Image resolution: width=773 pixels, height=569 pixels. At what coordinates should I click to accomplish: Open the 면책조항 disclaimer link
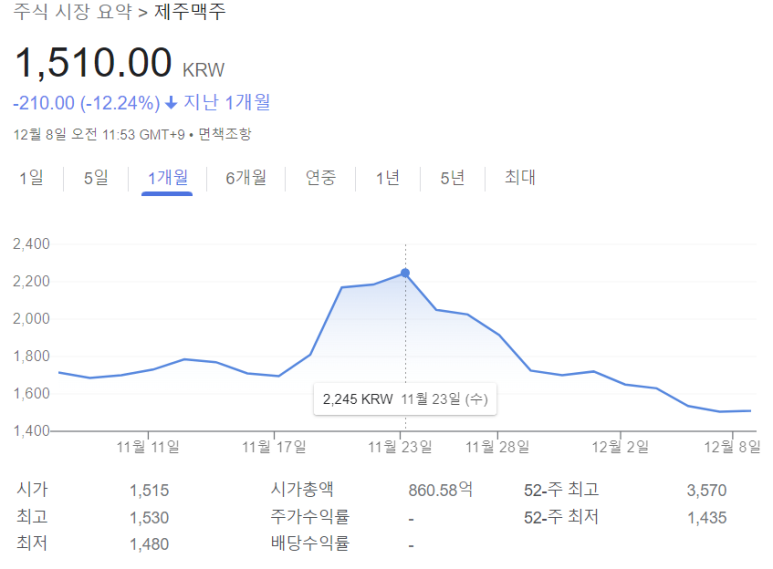click(225, 134)
